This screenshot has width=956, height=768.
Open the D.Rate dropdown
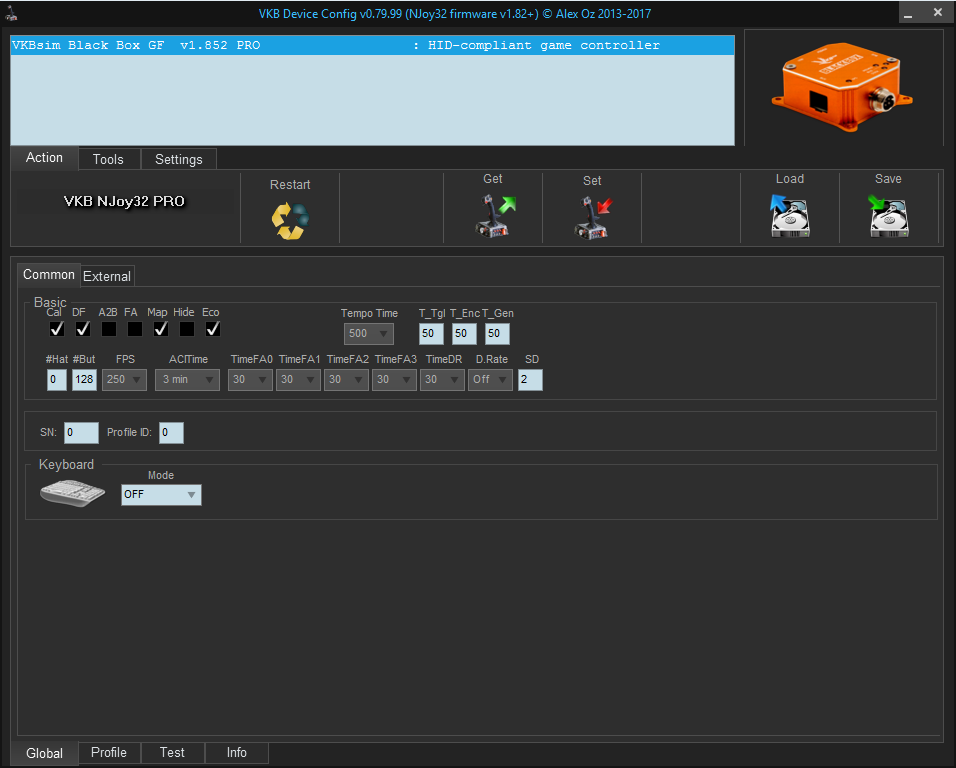click(490, 380)
